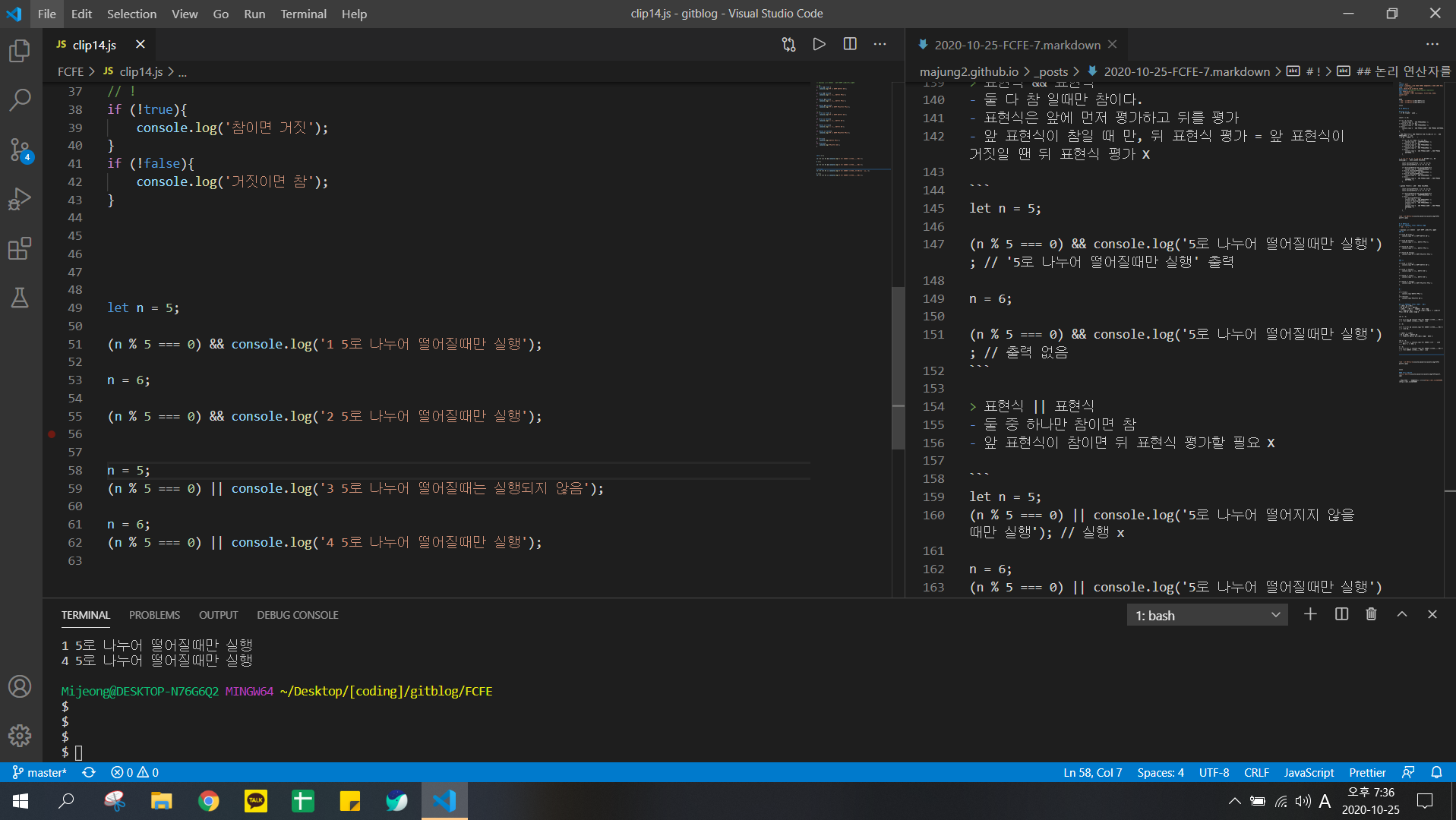
Task: Create a new terminal with plus icon
Action: (1310, 615)
